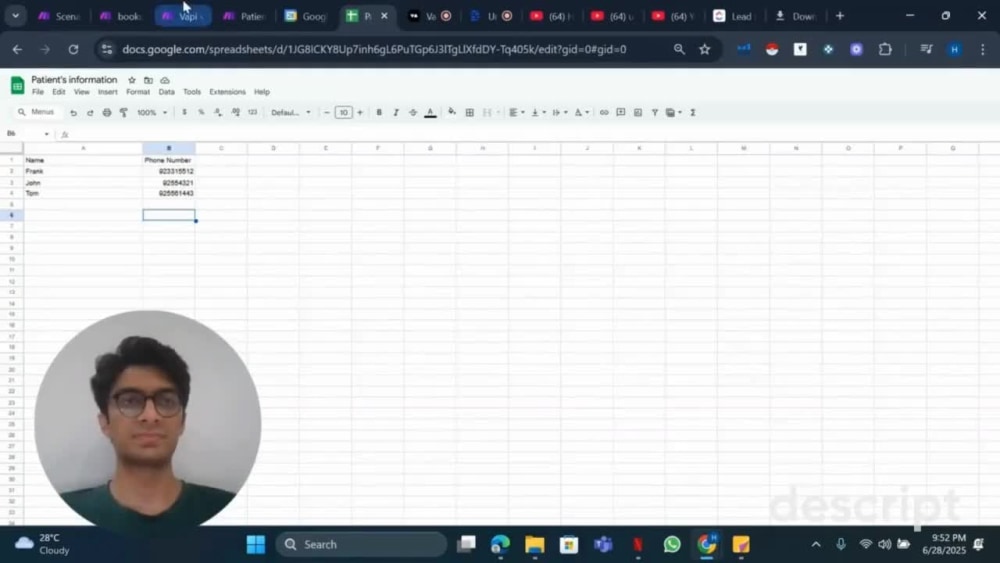Open text wrapping dropdown
This screenshot has width=1000, height=563.
point(559,112)
